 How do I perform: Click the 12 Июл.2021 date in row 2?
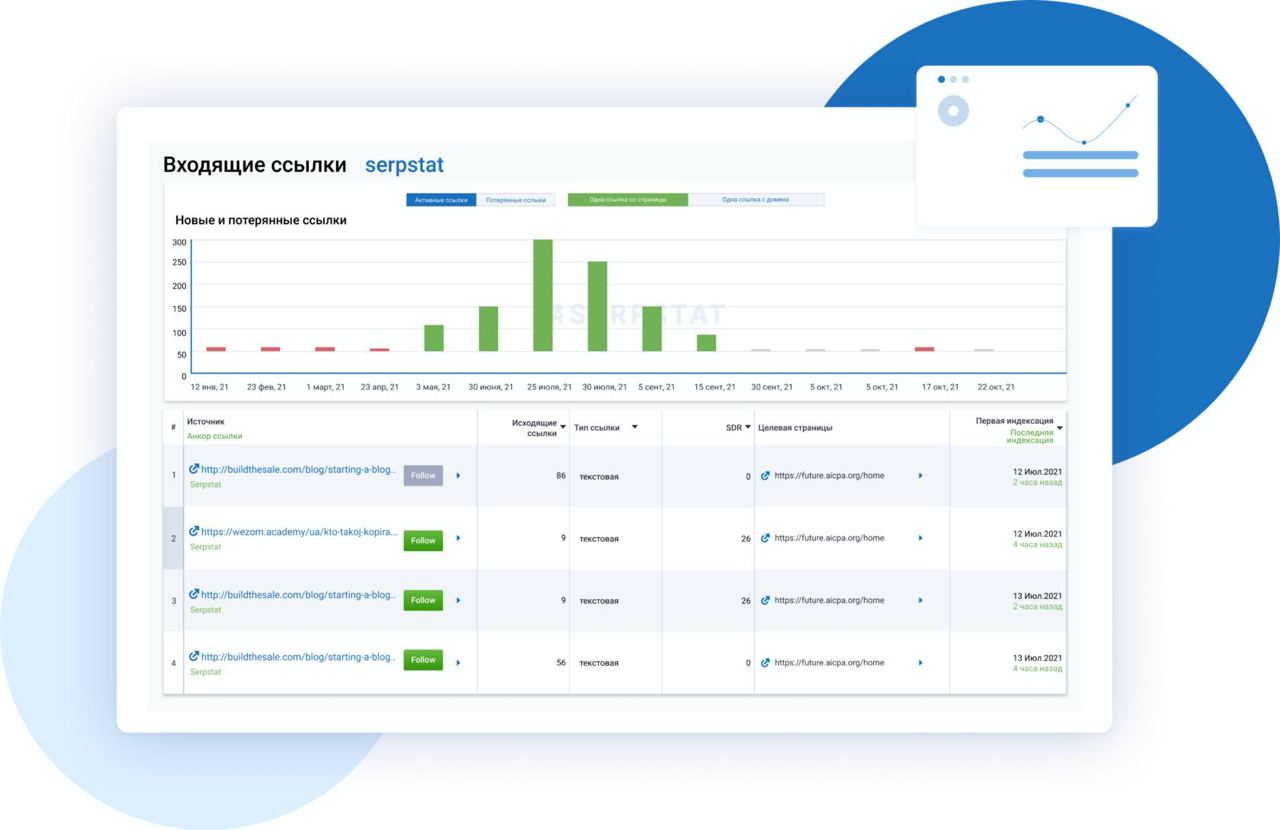coord(1038,534)
